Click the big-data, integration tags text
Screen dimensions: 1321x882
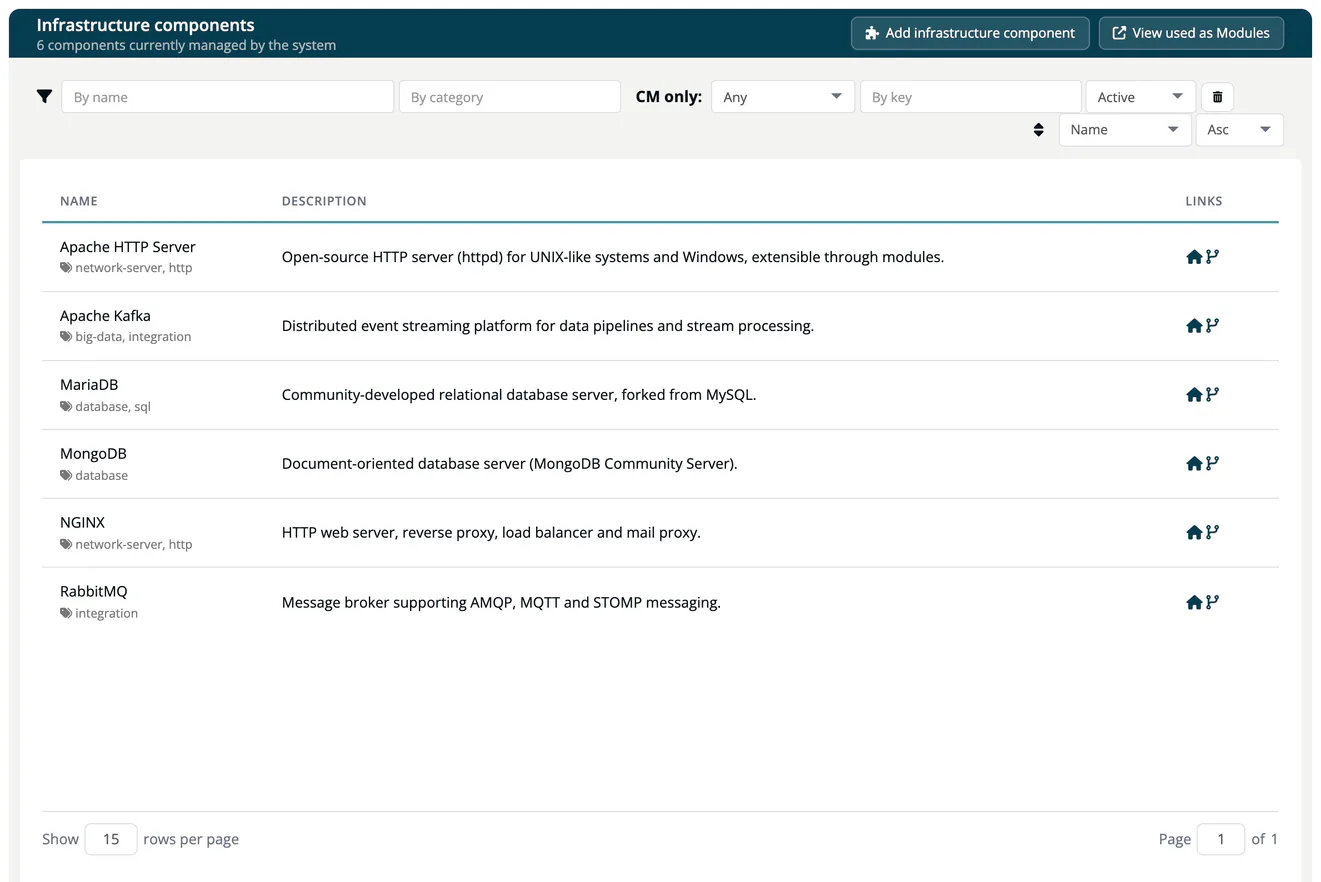(x=133, y=337)
